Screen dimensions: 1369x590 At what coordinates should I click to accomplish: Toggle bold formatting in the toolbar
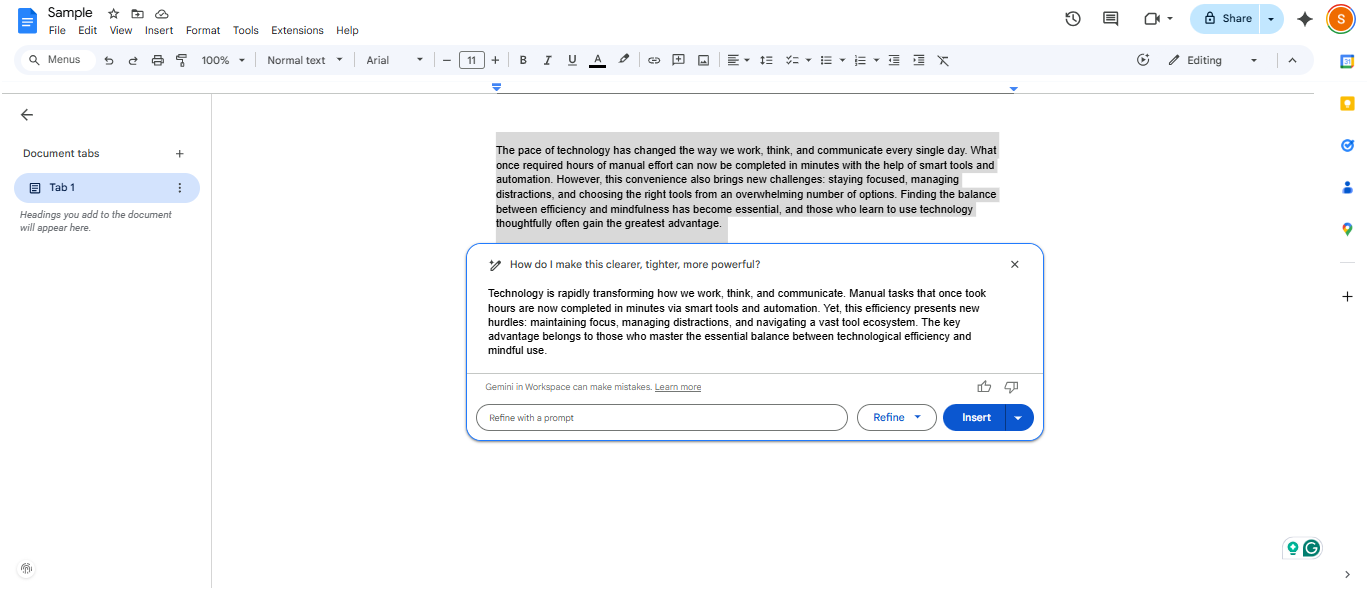[x=523, y=60]
